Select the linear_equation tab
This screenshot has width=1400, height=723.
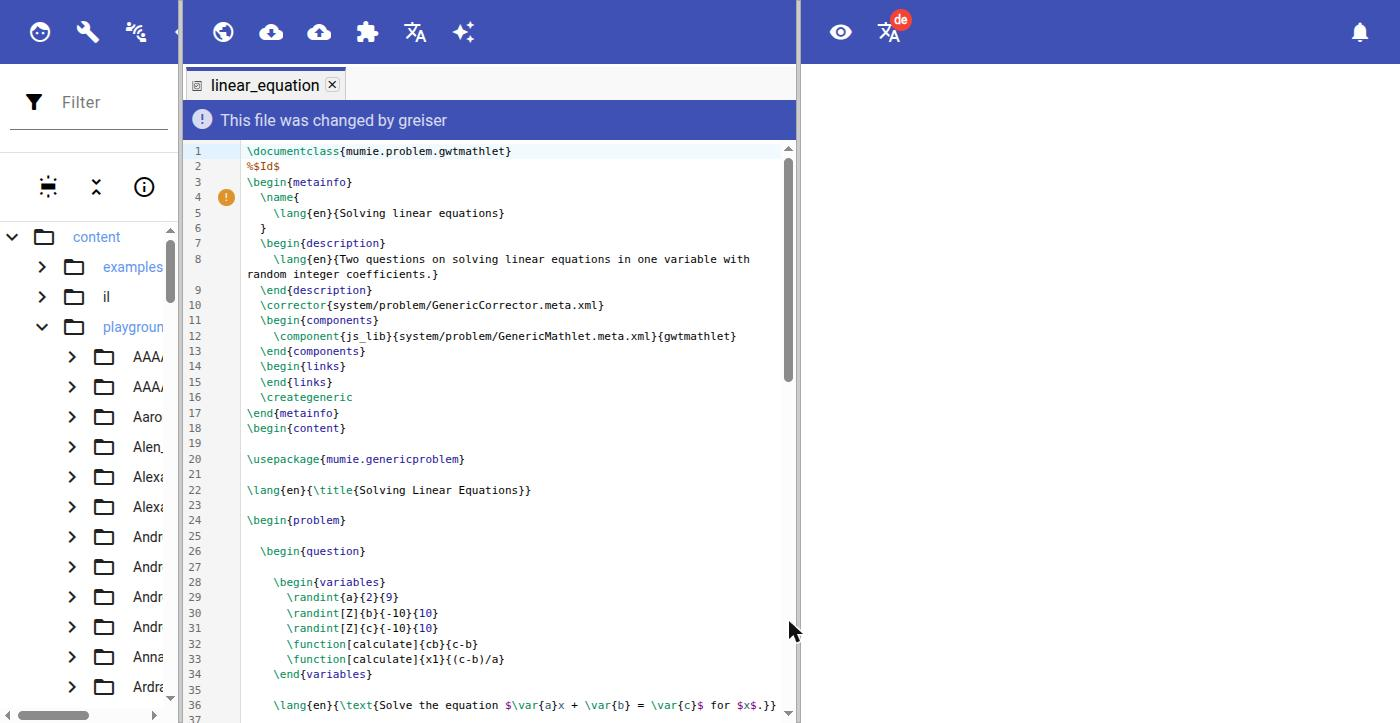[265, 85]
